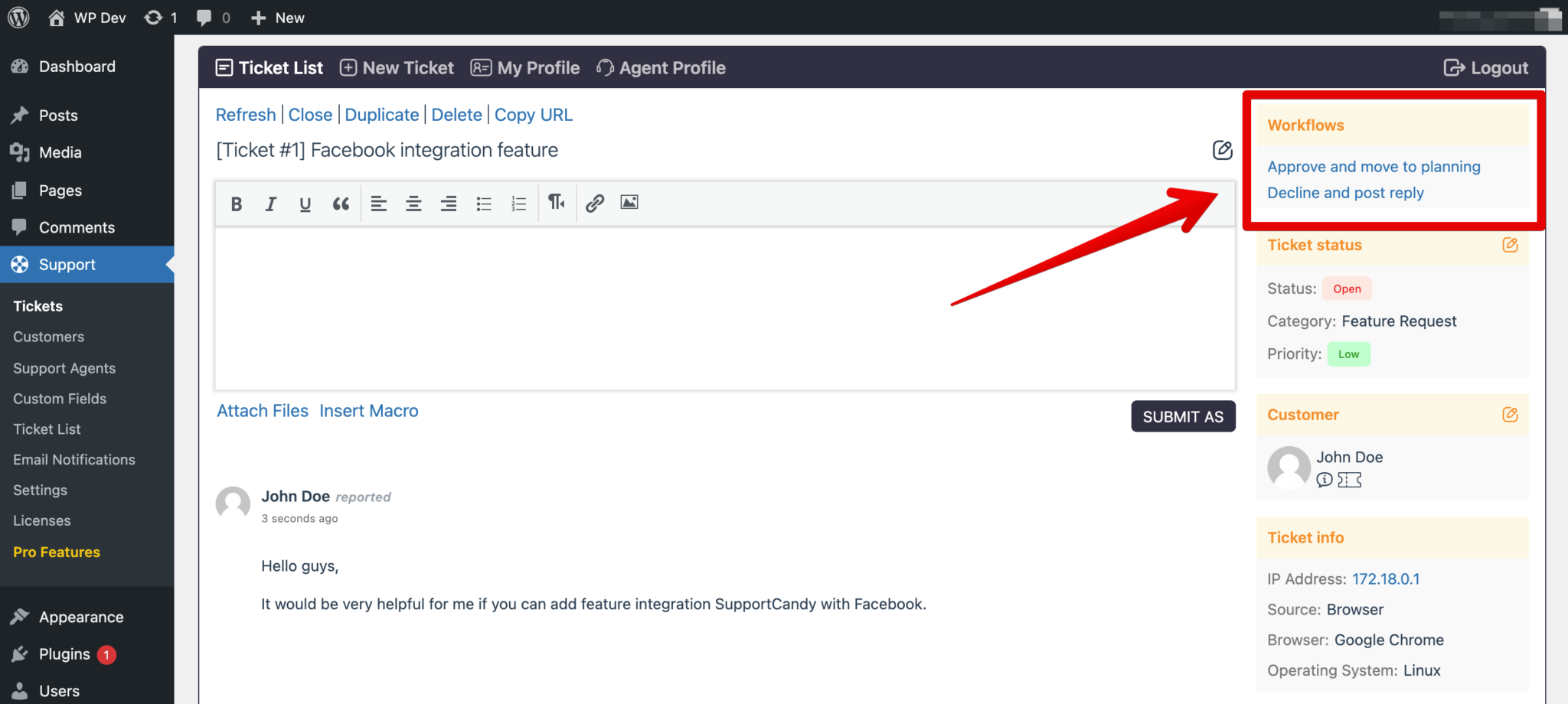Click inside the reply text area
This screenshot has width=1568, height=704.
724,308
